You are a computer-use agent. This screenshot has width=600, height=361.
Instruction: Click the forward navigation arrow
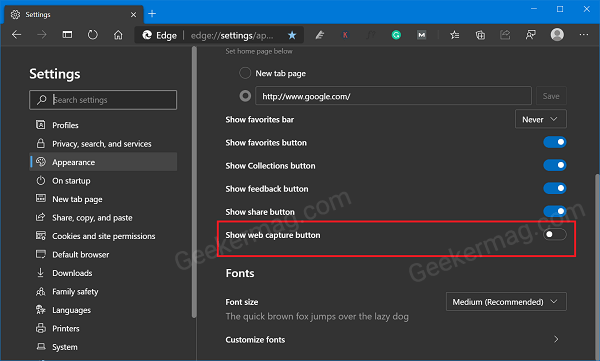[42, 35]
